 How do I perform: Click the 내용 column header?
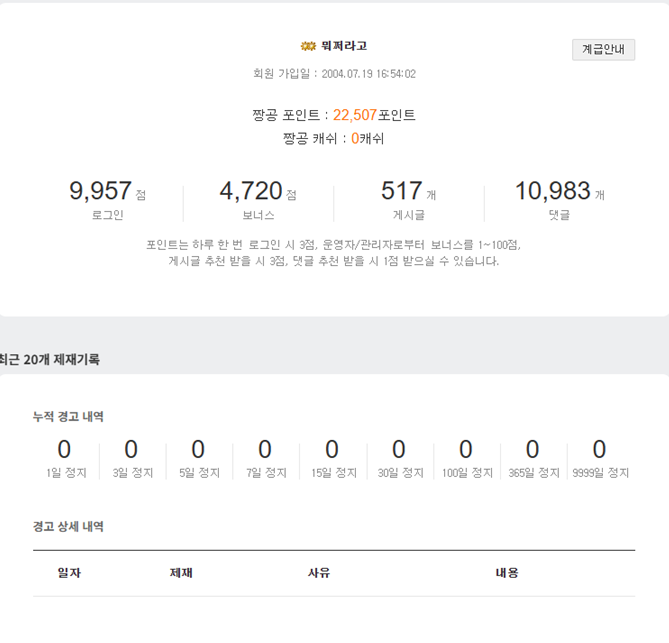click(507, 573)
